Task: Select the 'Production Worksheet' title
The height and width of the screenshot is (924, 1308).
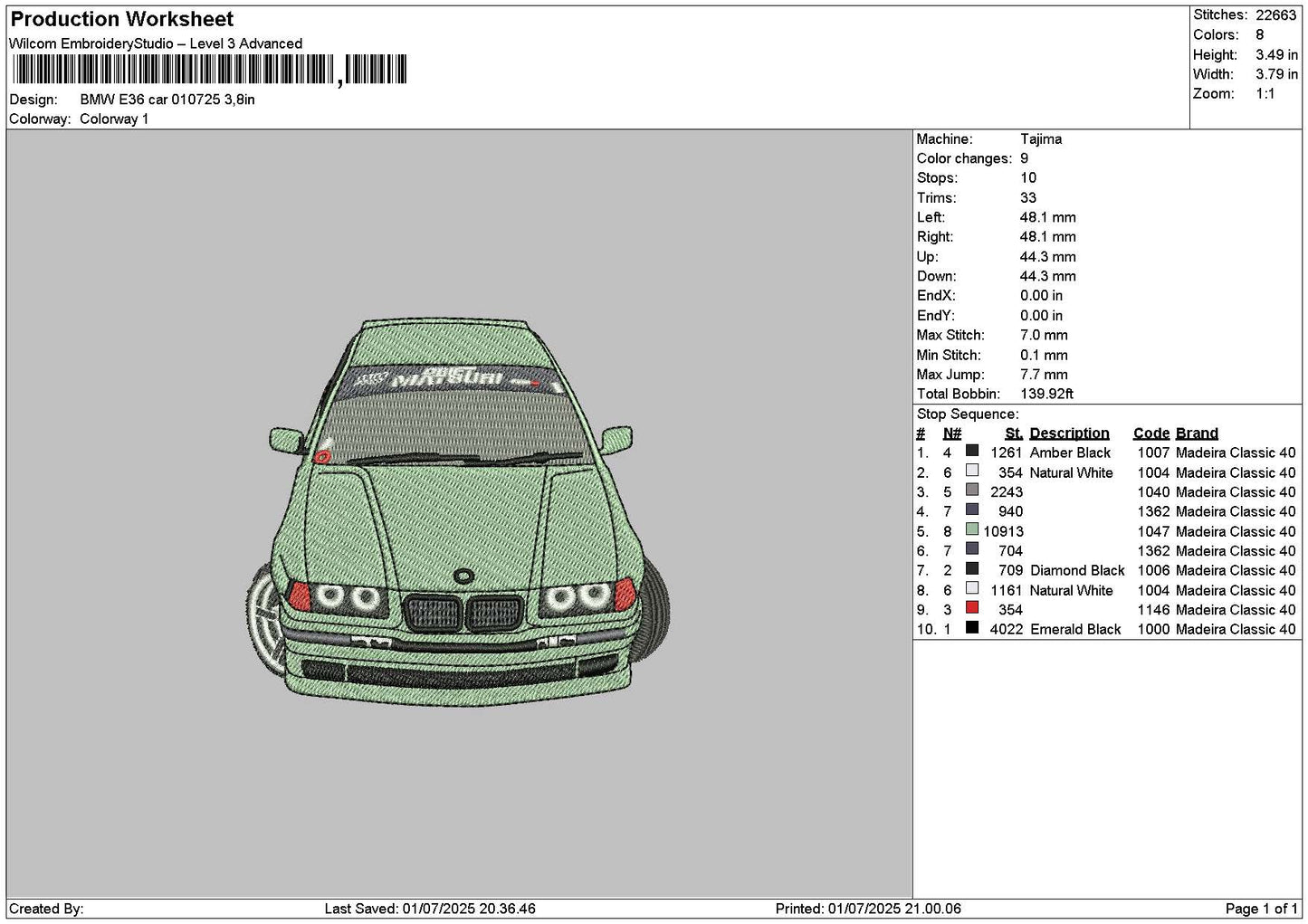Action: pos(122,19)
